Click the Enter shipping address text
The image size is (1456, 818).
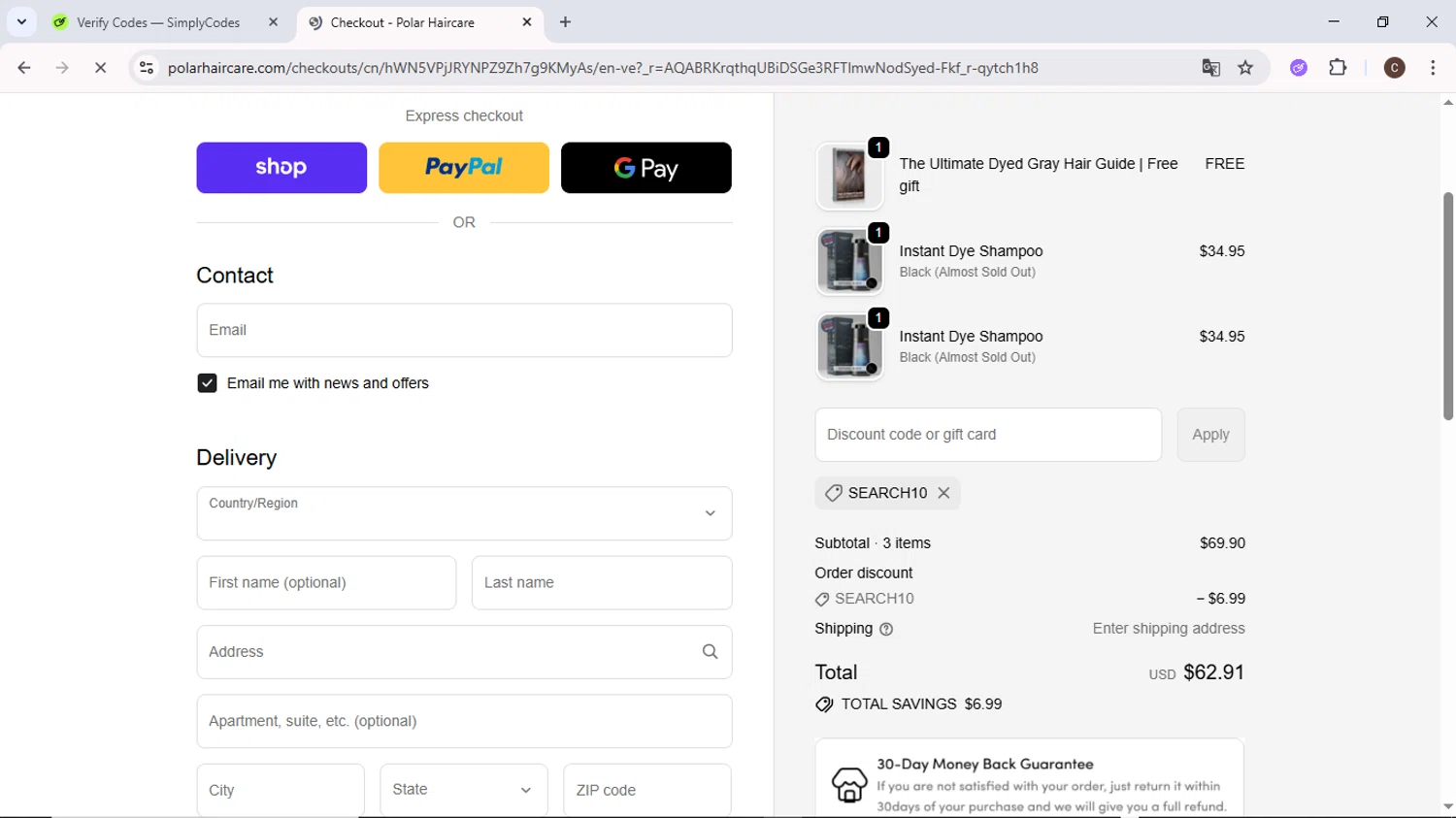tap(1169, 629)
